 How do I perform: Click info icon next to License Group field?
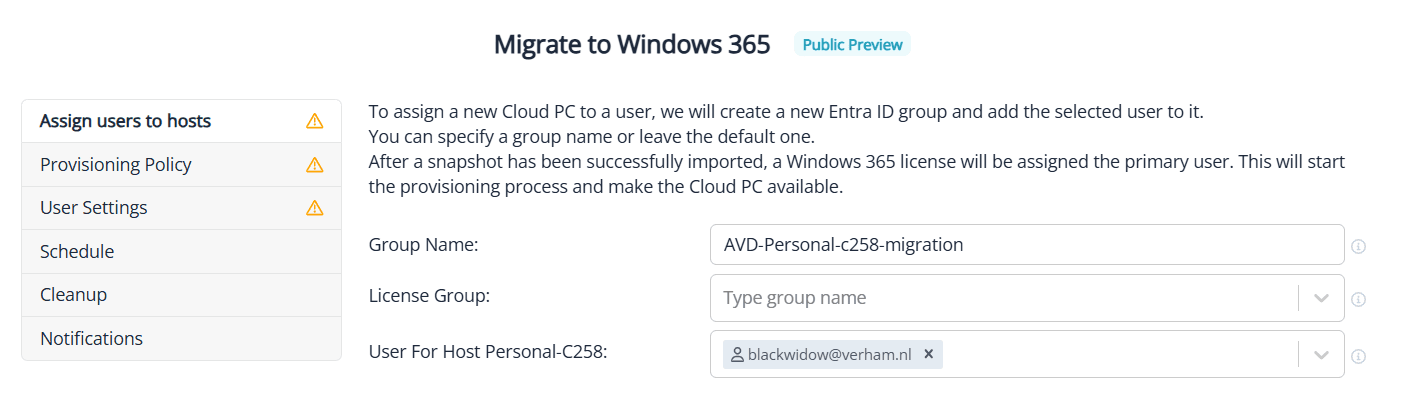tap(1358, 299)
